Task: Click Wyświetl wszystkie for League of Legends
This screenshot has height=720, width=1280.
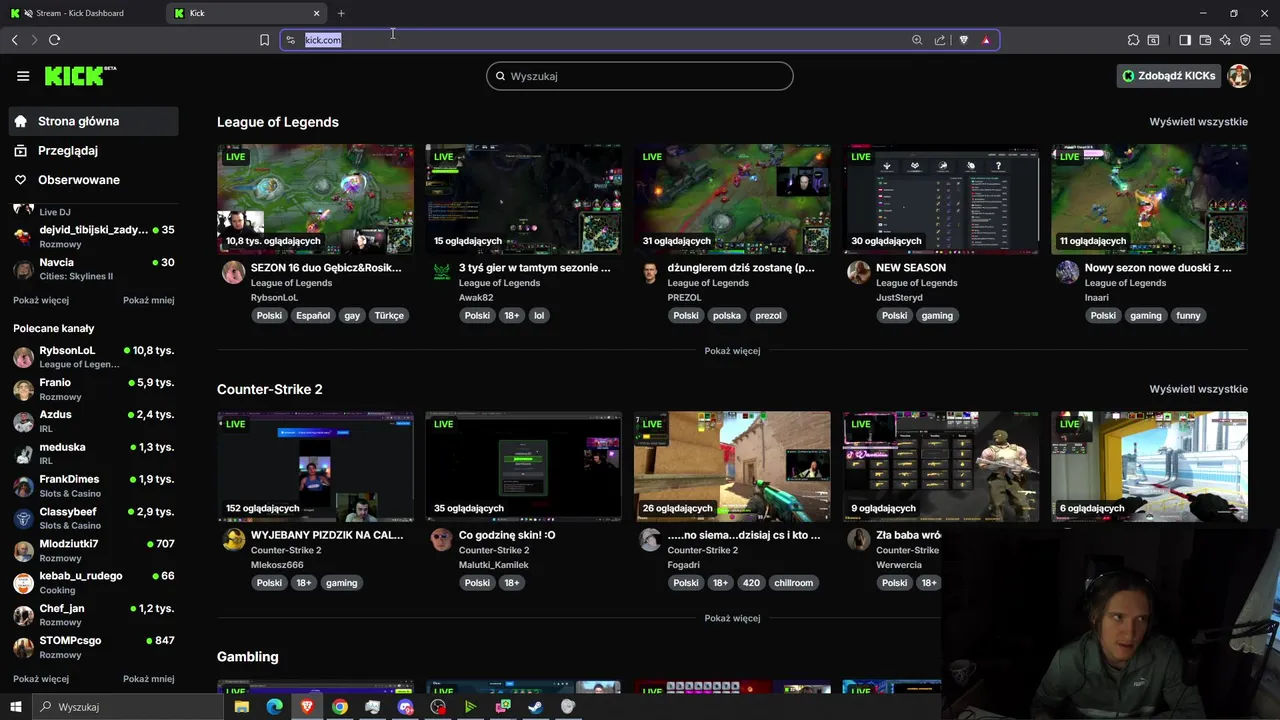Action: [x=1198, y=122]
